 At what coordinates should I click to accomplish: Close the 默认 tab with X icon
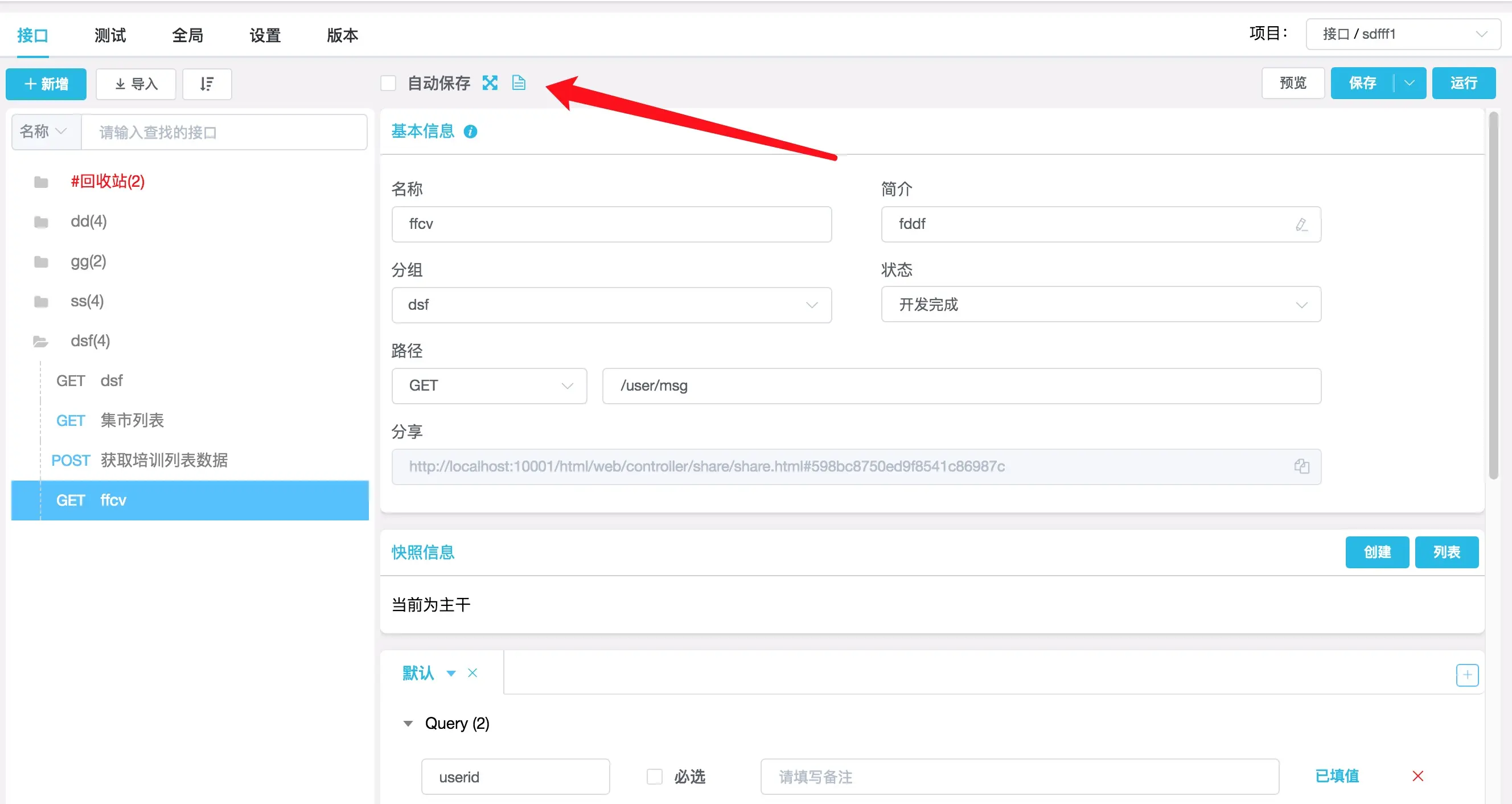pos(472,673)
